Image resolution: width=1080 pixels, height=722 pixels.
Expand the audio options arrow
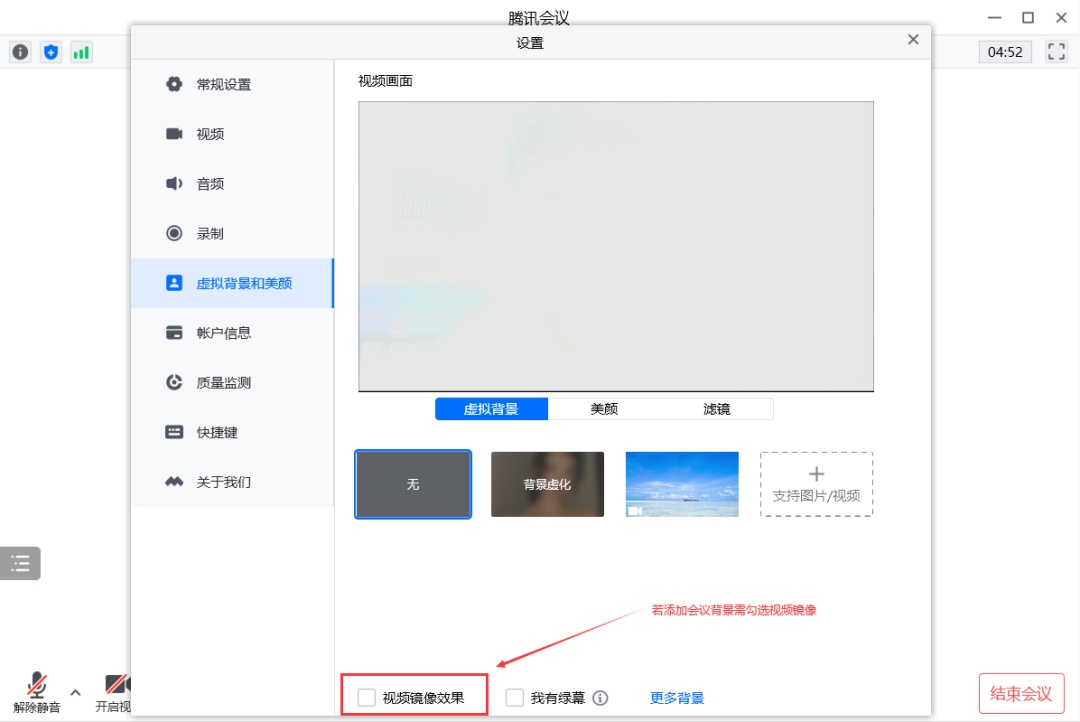75,691
